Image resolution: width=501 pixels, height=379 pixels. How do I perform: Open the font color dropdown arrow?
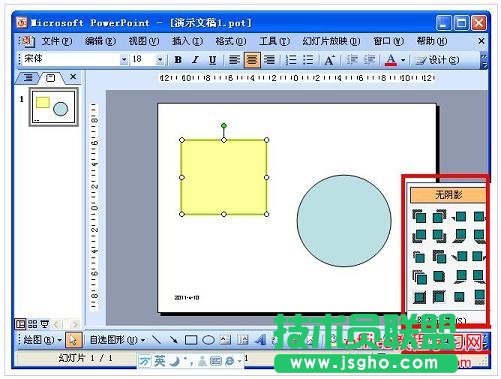[403, 60]
